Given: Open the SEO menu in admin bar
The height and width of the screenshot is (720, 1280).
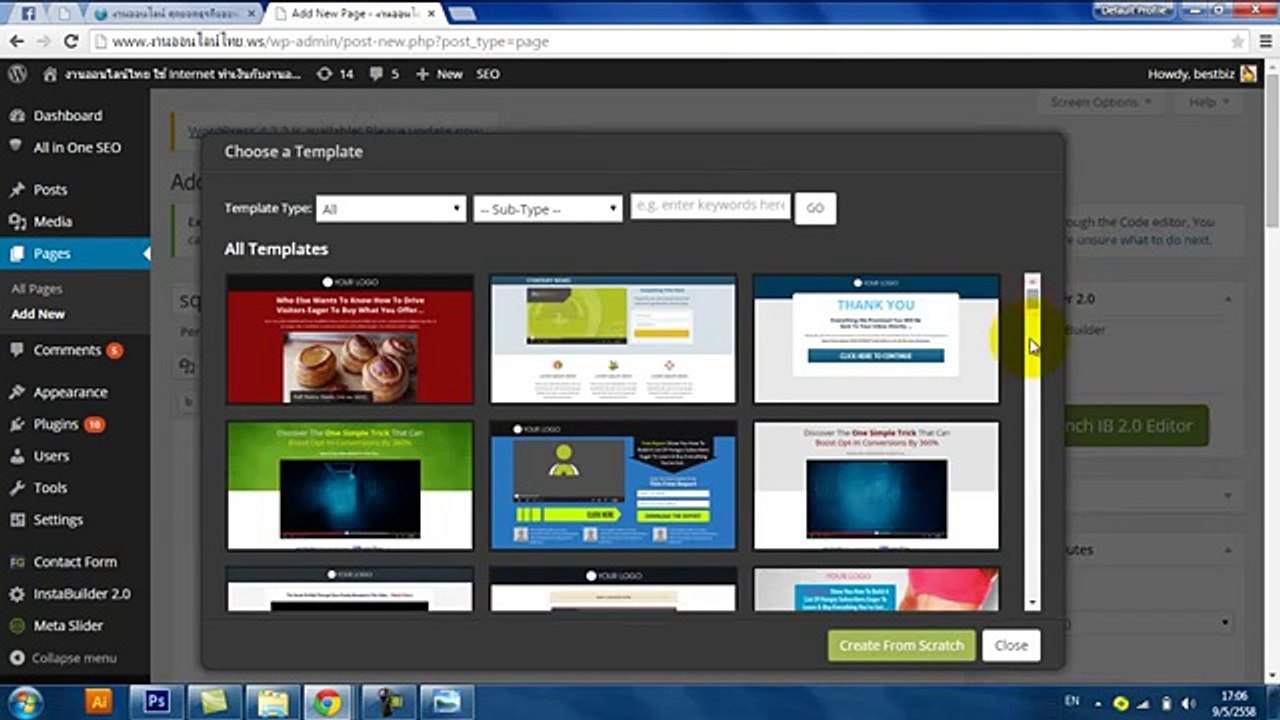Looking at the screenshot, I should [488, 74].
